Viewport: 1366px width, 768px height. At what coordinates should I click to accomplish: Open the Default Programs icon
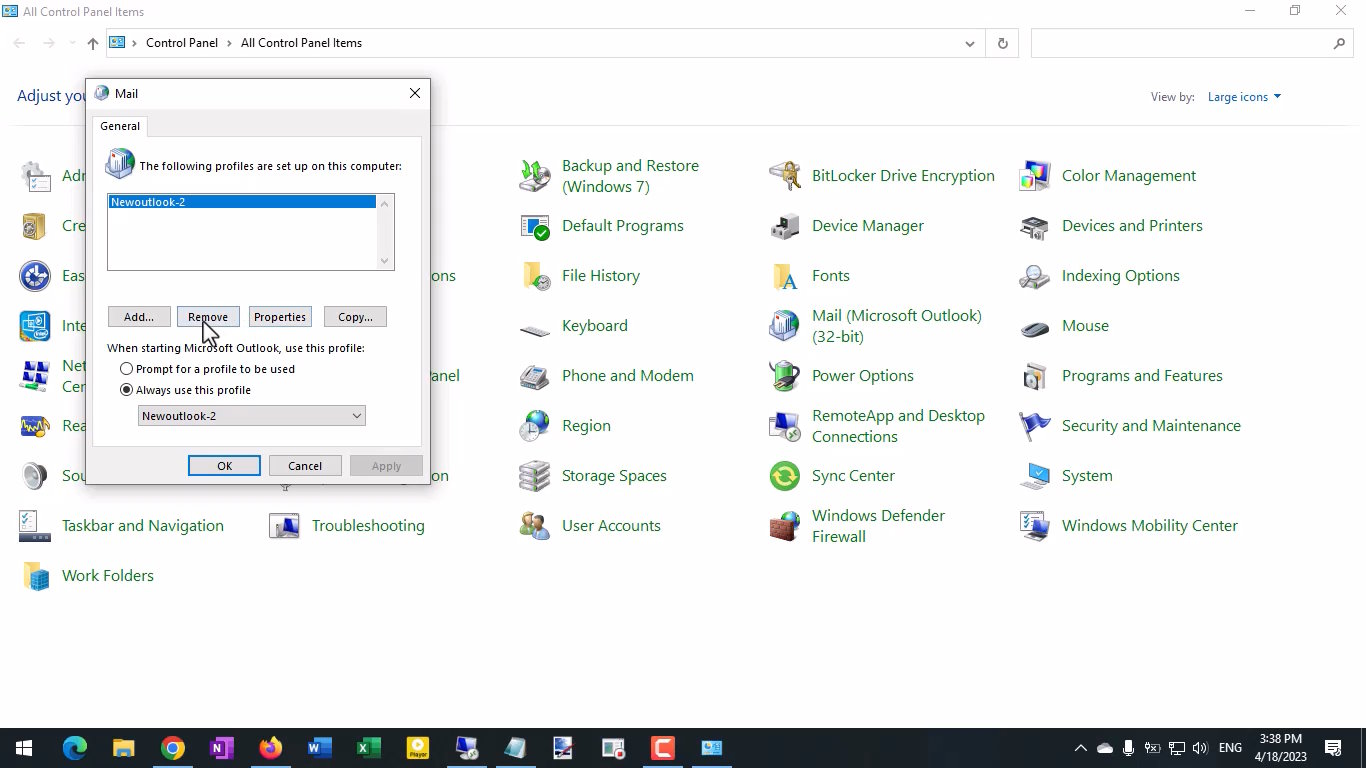point(535,226)
